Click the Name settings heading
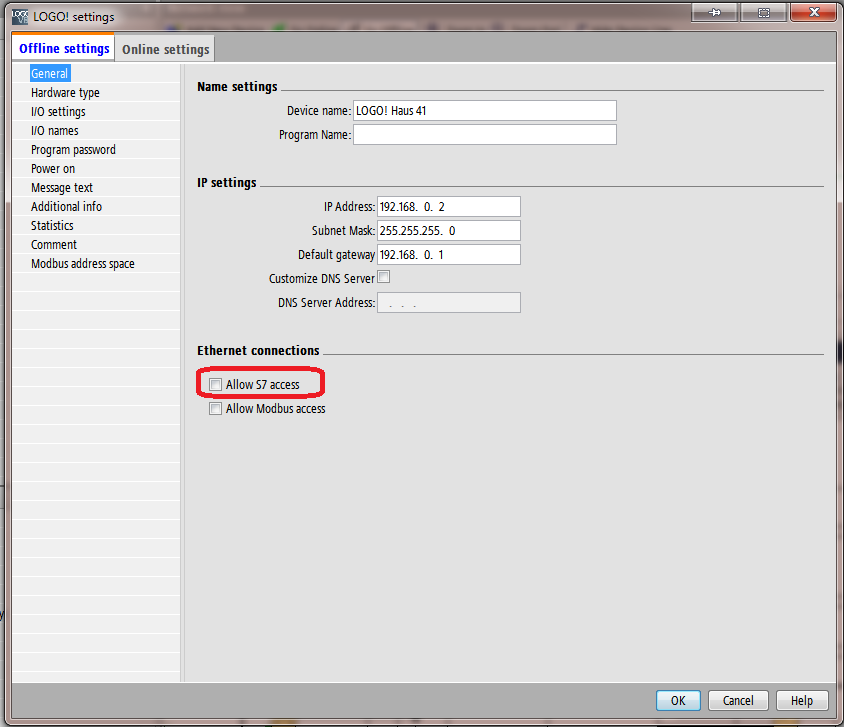844x727 pixels. (237, 87)
